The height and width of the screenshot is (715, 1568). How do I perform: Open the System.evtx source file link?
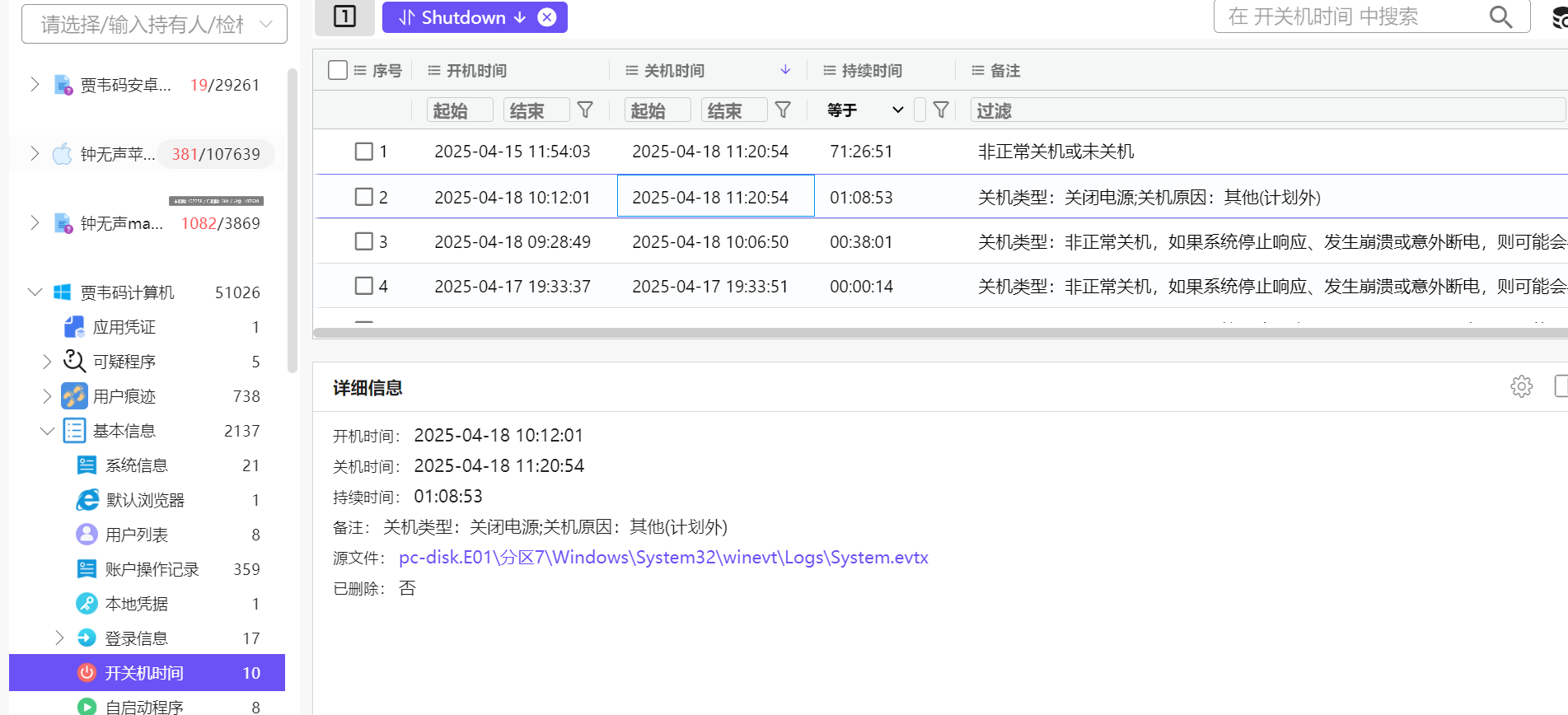tap(662, 558)
